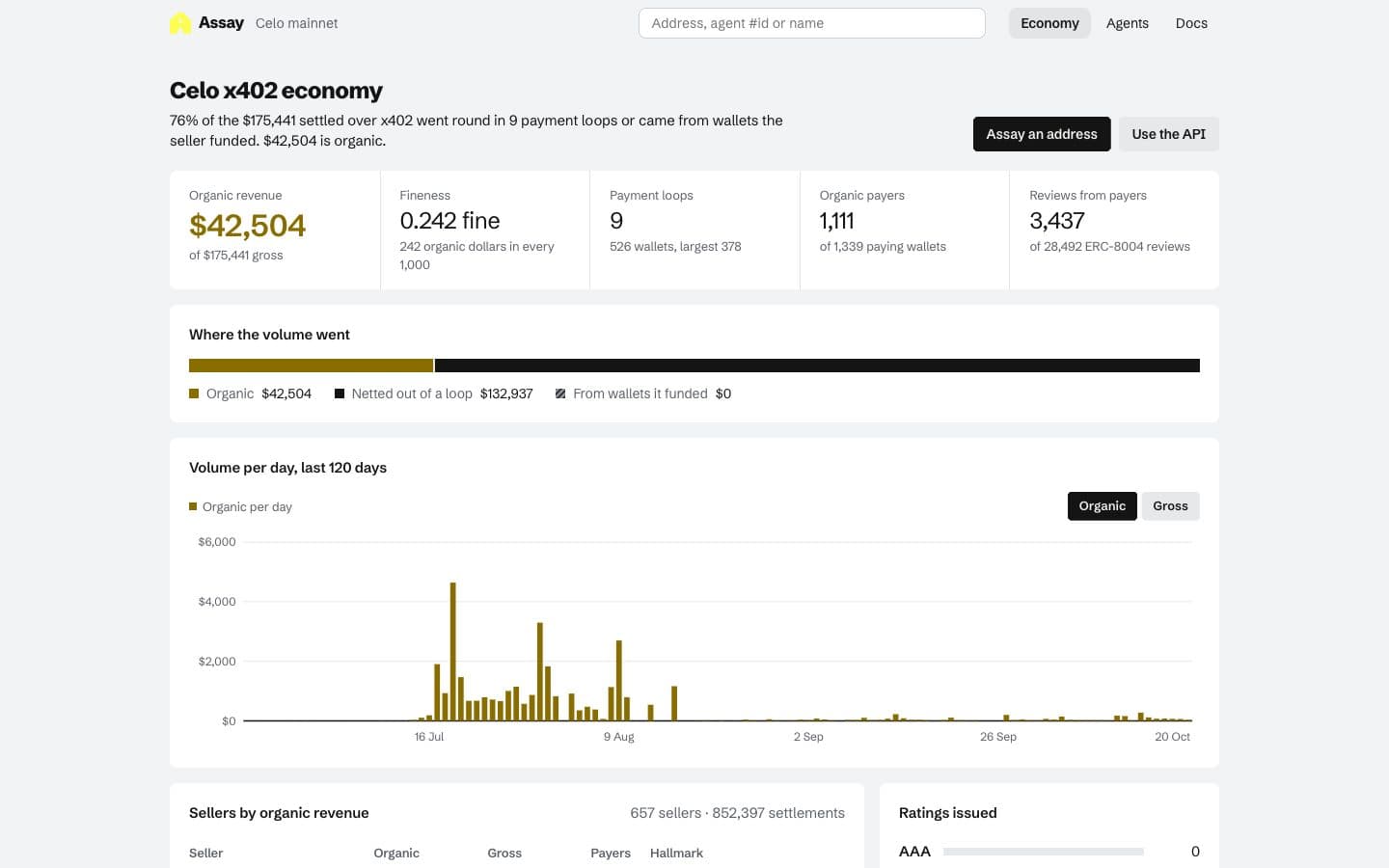Click the Organic legend color square
Viewport: 1389px width, 868px height.
[x=194, y=393]
